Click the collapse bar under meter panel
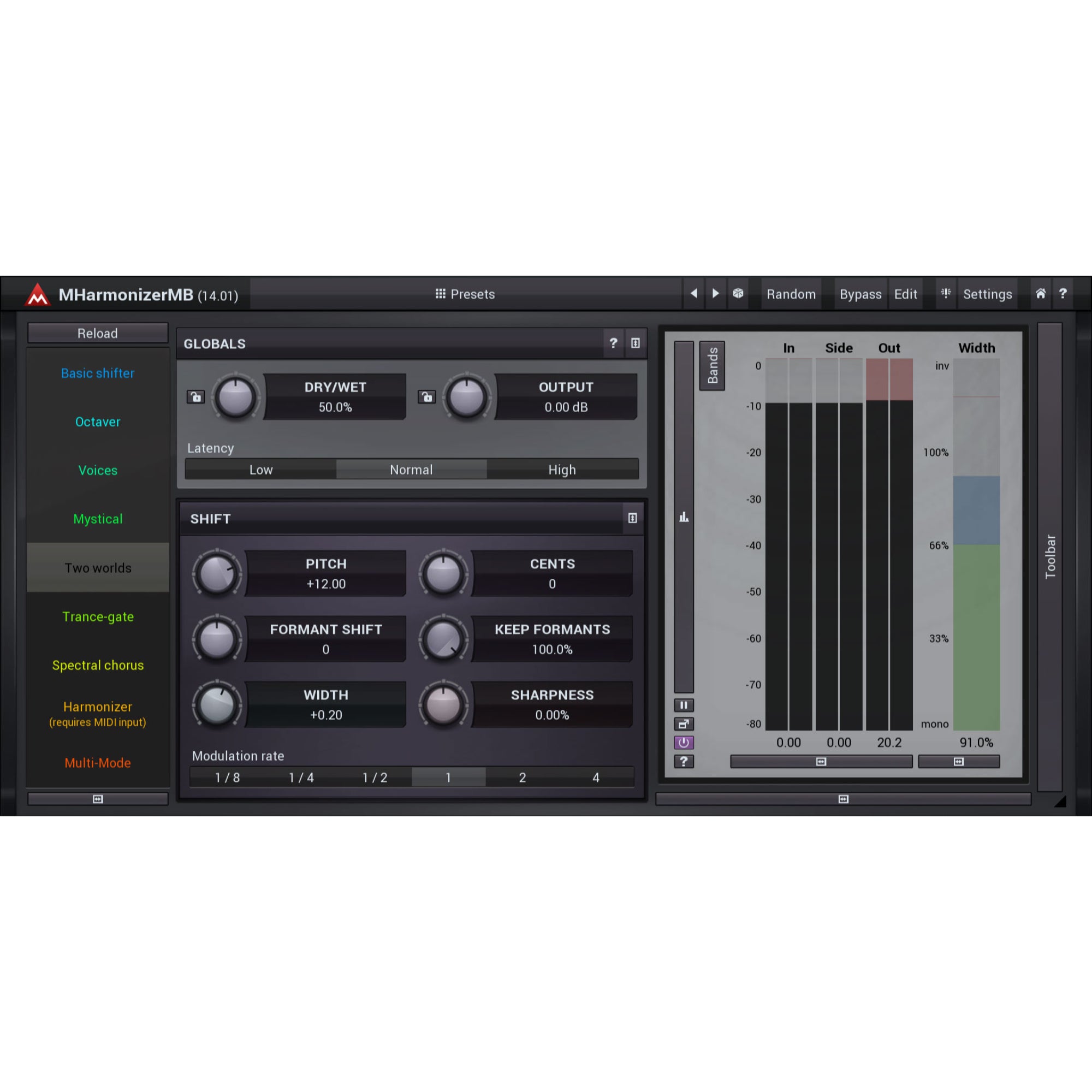The image size is (1092, 1092). [844, 799]
